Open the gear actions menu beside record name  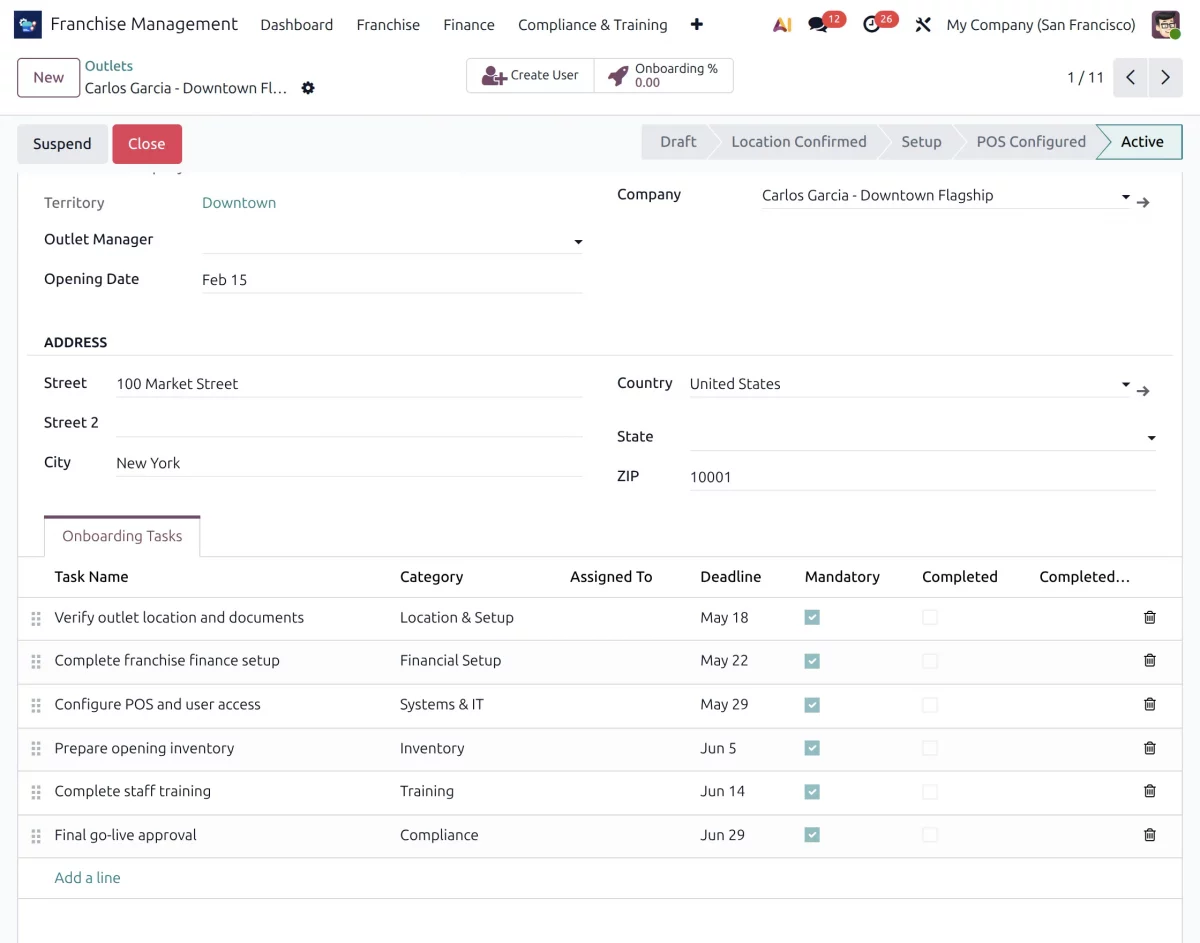[x=308, y=88]
